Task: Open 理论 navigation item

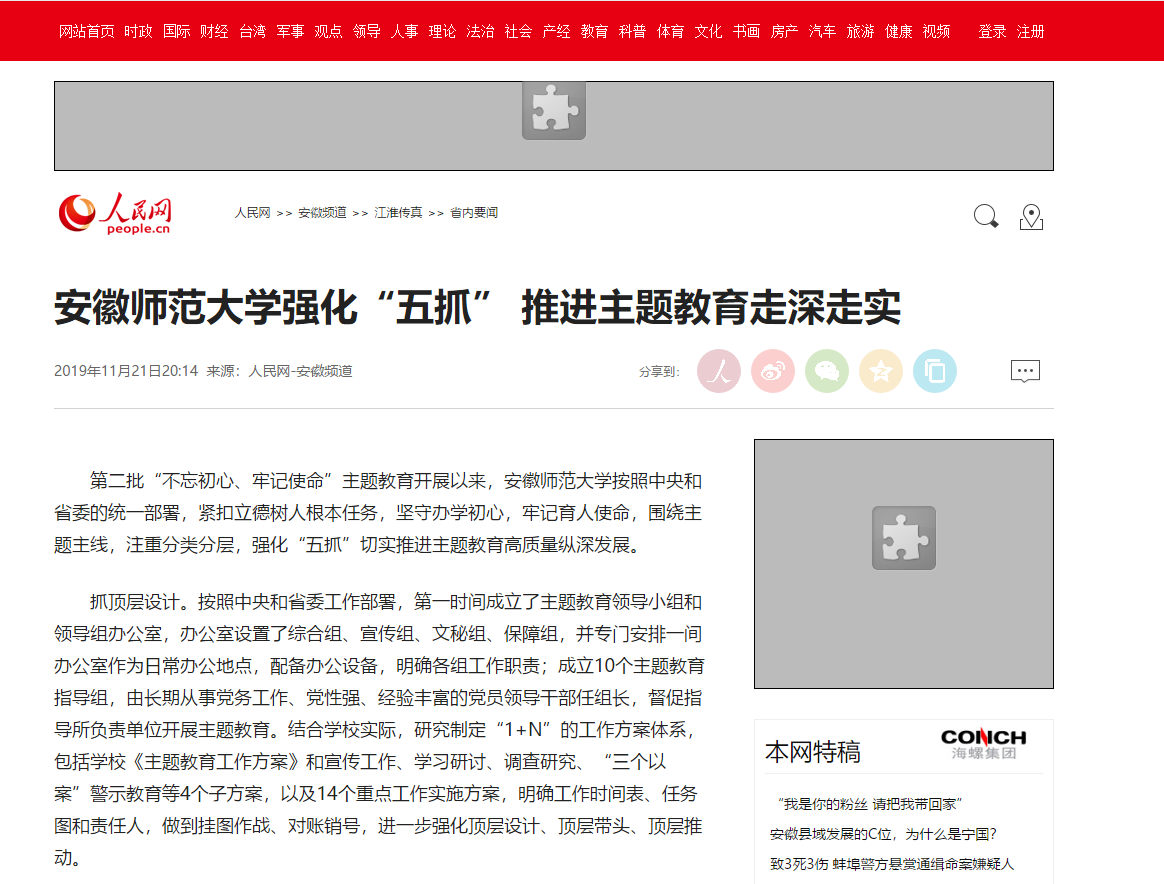Action: click(x=442, y=31)
